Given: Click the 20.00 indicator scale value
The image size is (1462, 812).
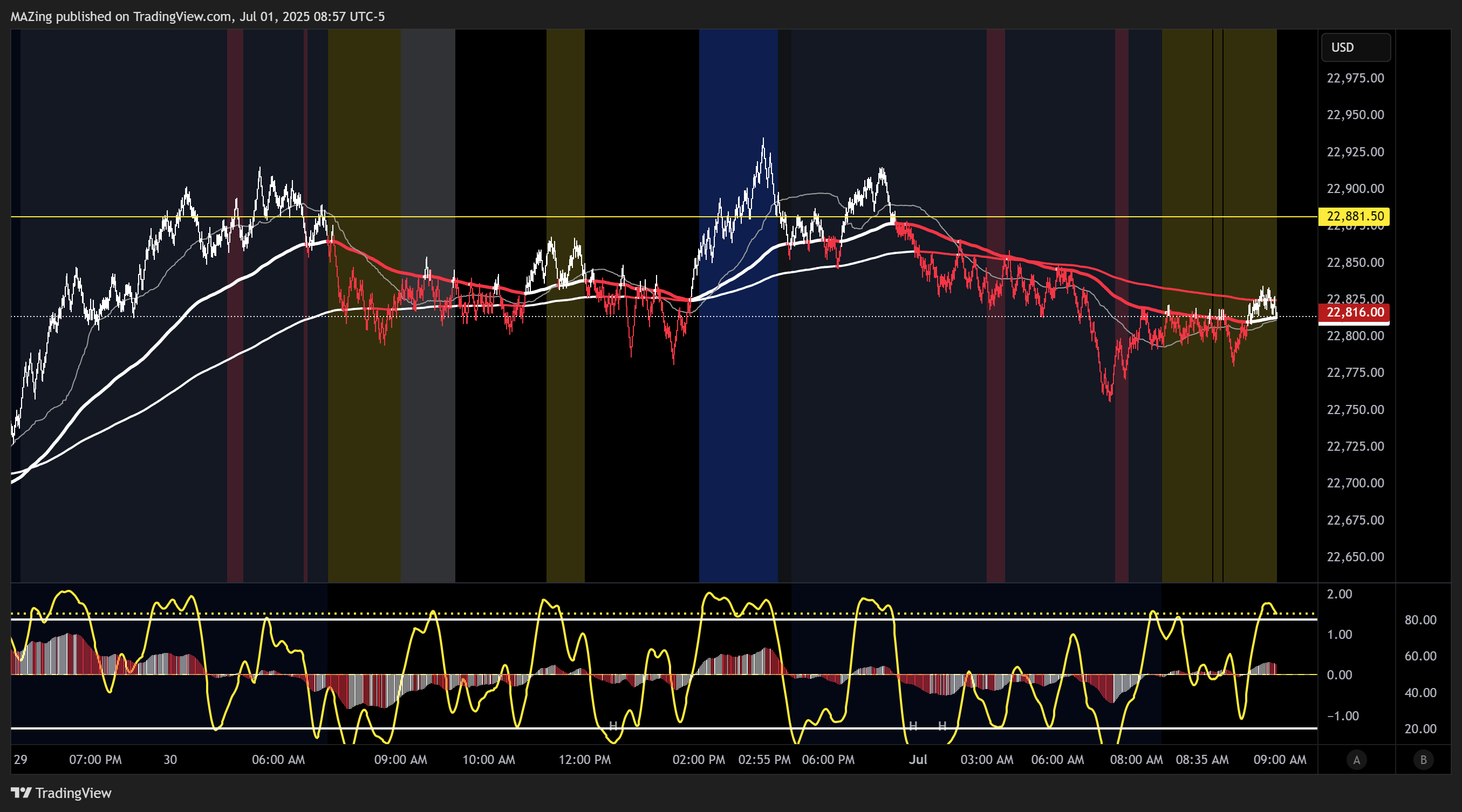Looking at the screenshot, I should (1420, 729).
